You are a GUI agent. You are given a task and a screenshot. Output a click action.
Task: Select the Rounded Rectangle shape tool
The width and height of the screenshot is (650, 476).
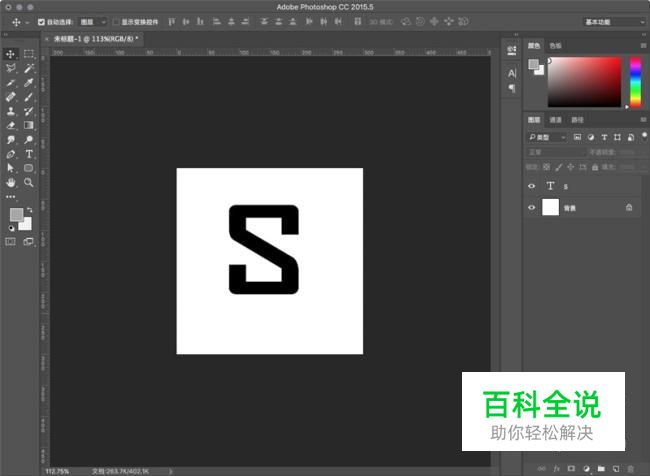(29, 168)
